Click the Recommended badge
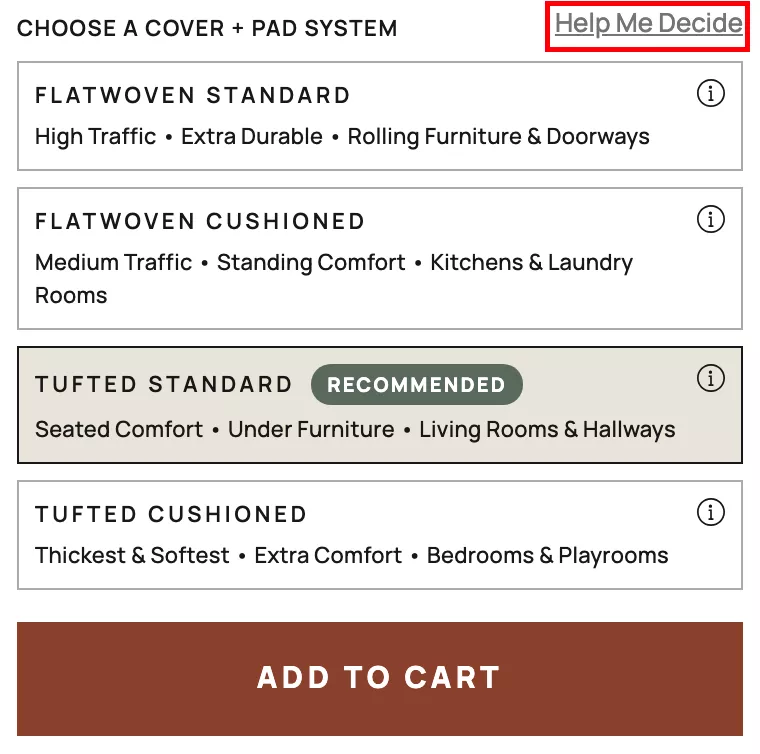The image size is (760, 754). click(x=416, y=385)
